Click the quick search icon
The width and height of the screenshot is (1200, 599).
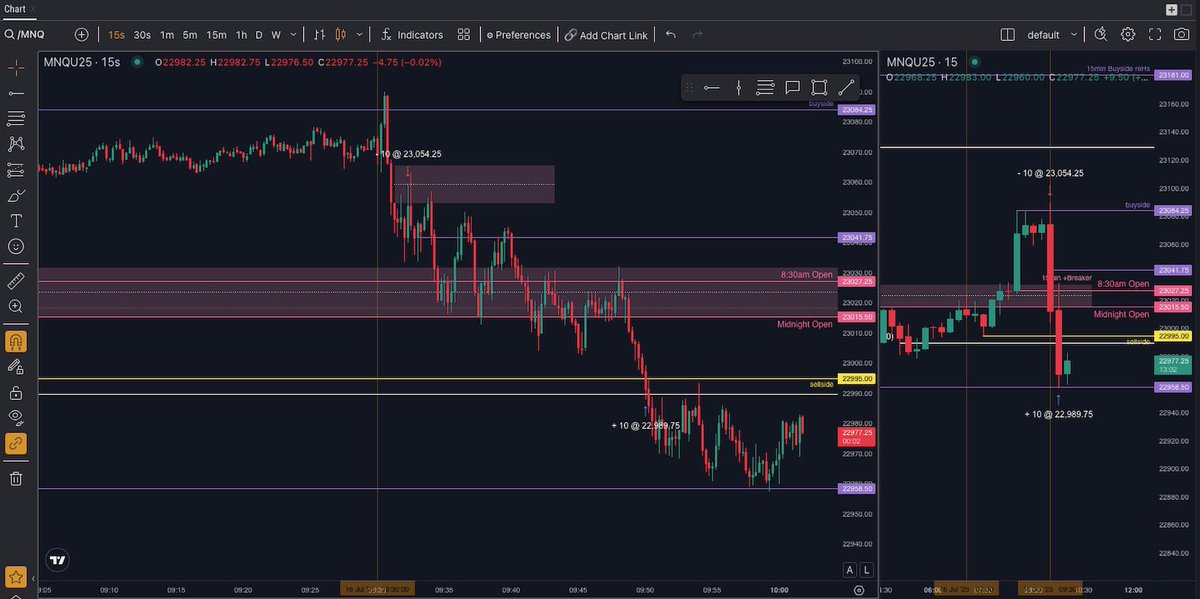click(x=1102, y=34)
